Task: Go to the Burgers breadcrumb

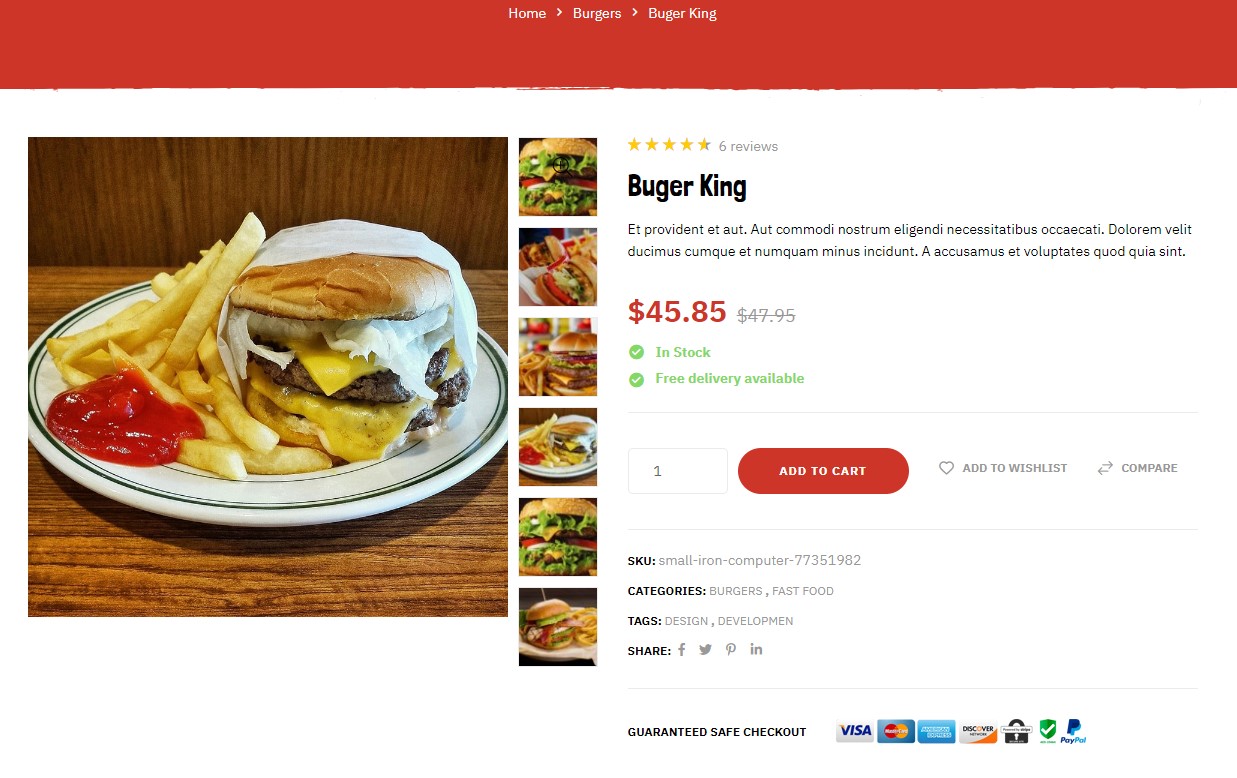Action: coord(597,13)
